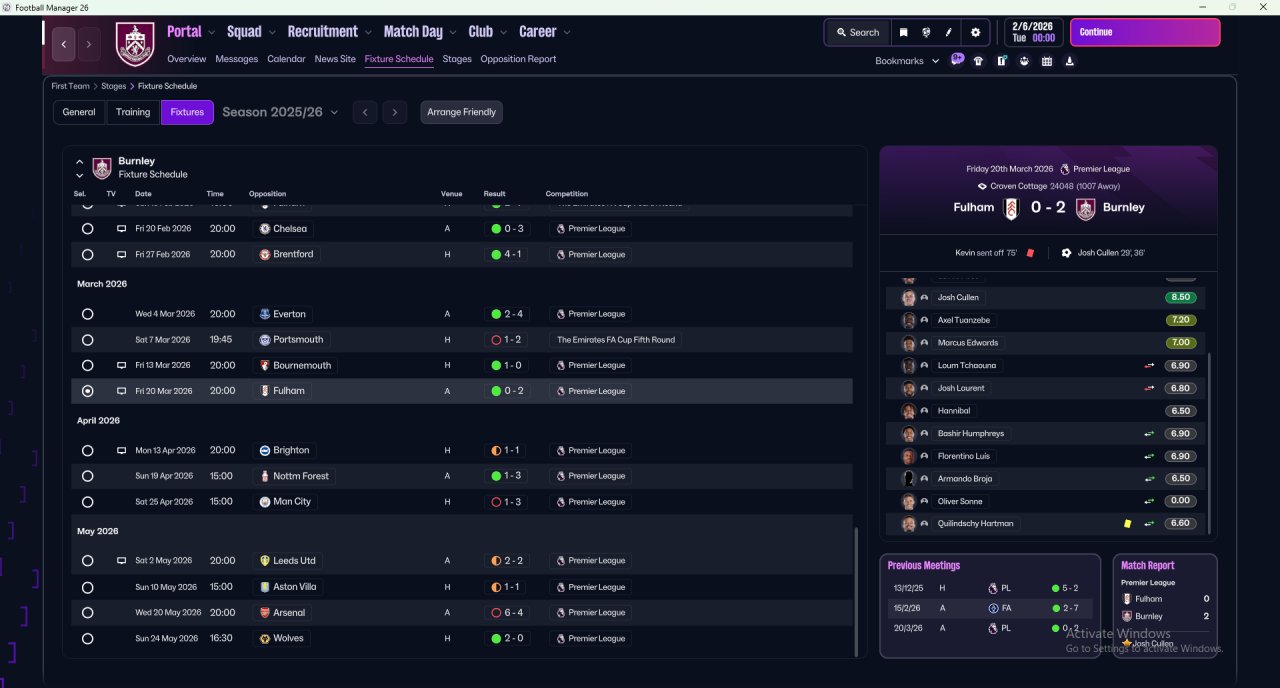Image resolution: width=1280 pixels, height=688 pixels.
Task: Click red substitution arrows for Loum Tchaouna
Action: [1149, 366]
